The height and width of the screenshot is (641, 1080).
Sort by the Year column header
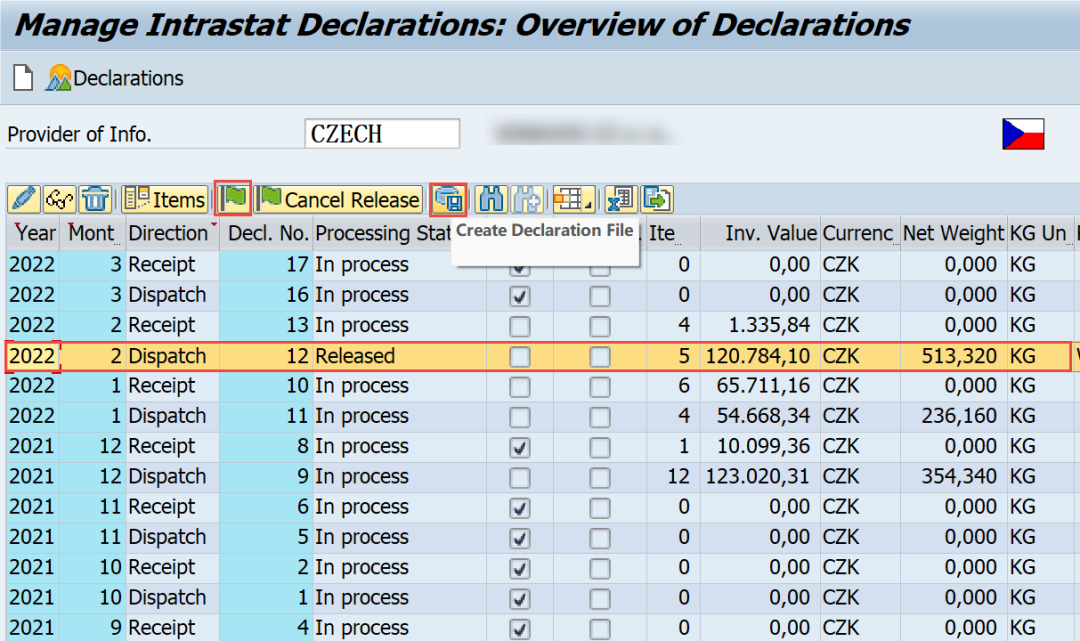click(x=36, y=233)
